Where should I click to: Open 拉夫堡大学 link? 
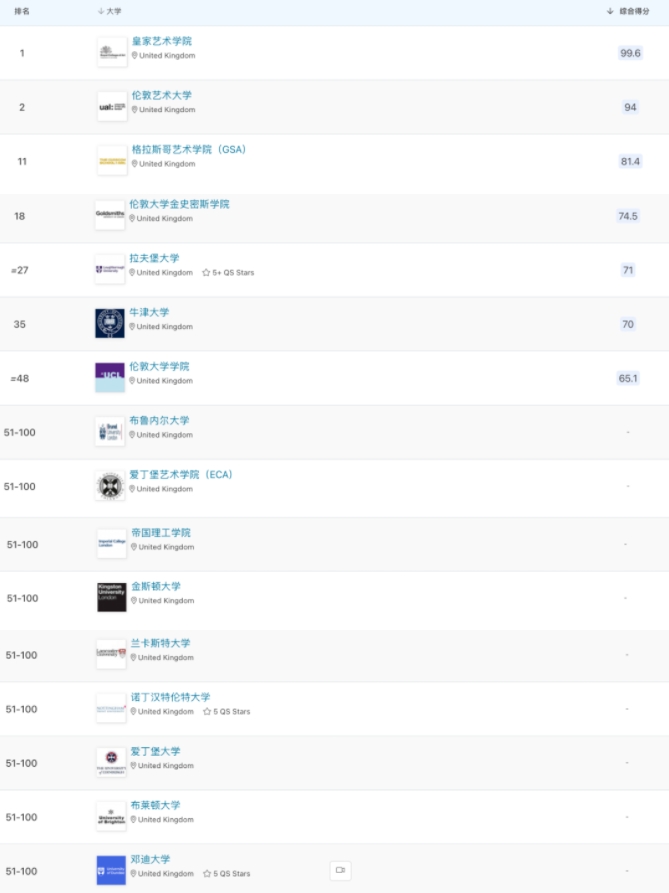(154, 258)
